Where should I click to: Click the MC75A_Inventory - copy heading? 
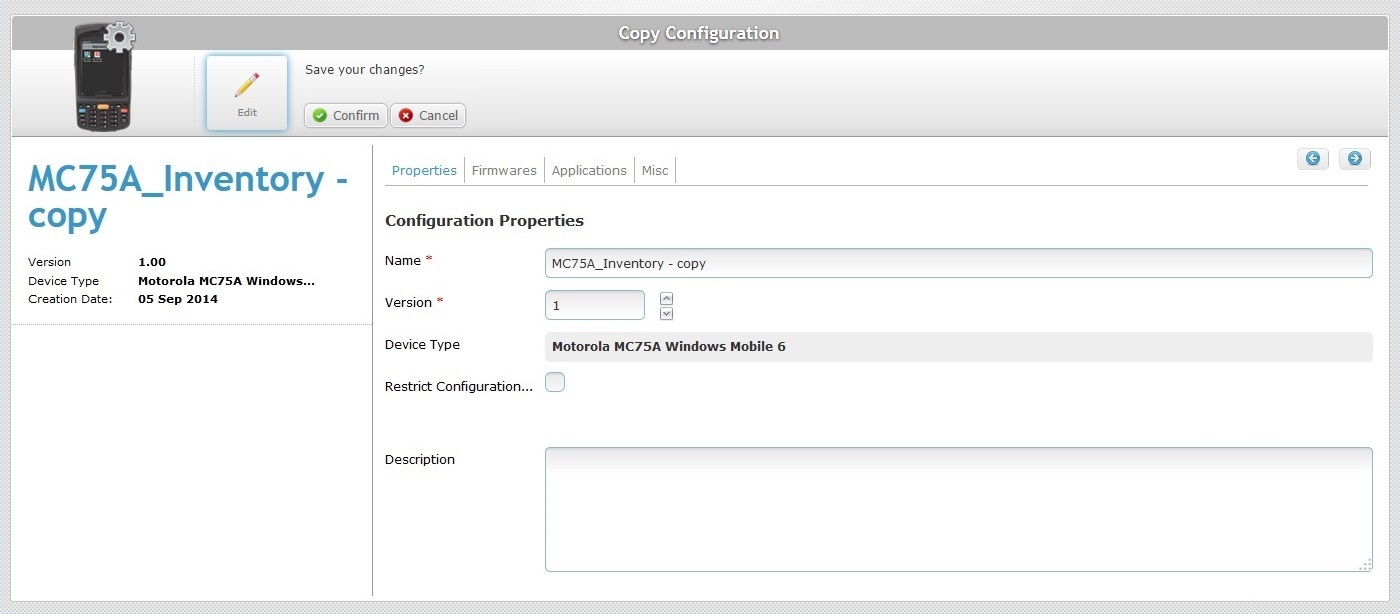188,197
